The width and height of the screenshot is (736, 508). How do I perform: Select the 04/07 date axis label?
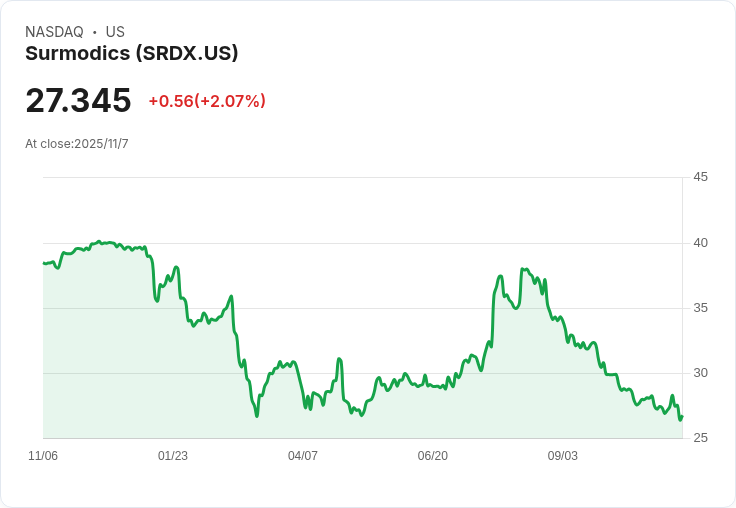click(303, 456)
